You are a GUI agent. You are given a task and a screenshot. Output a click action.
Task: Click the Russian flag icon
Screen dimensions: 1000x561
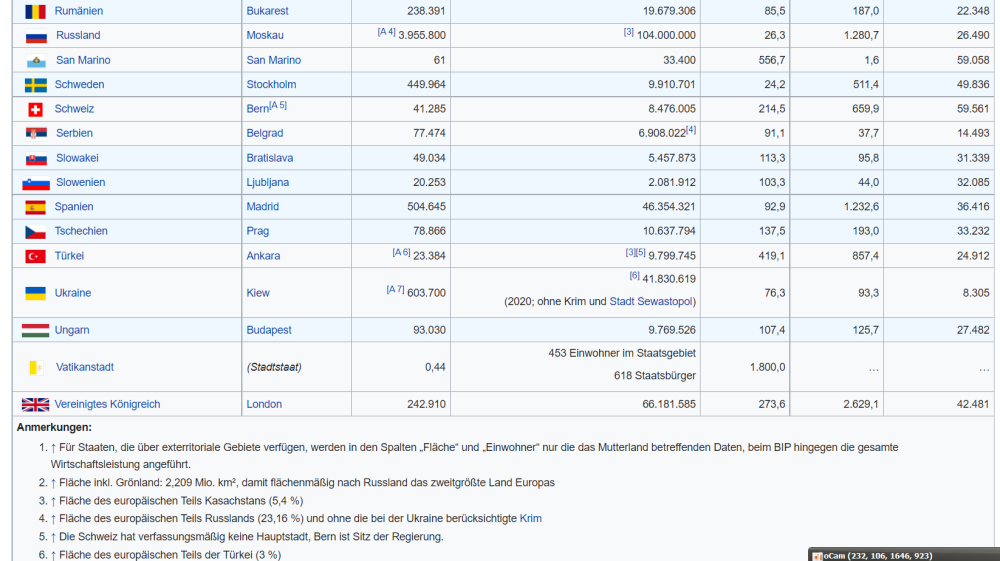point(36,36)
